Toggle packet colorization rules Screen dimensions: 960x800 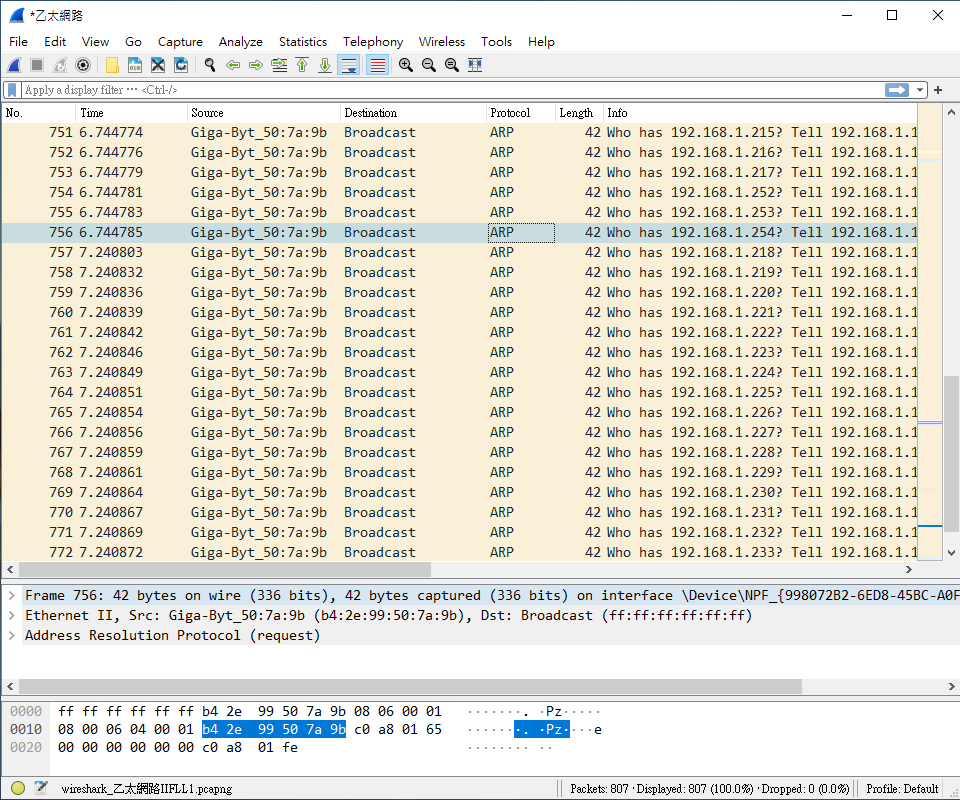click(377, 65)
